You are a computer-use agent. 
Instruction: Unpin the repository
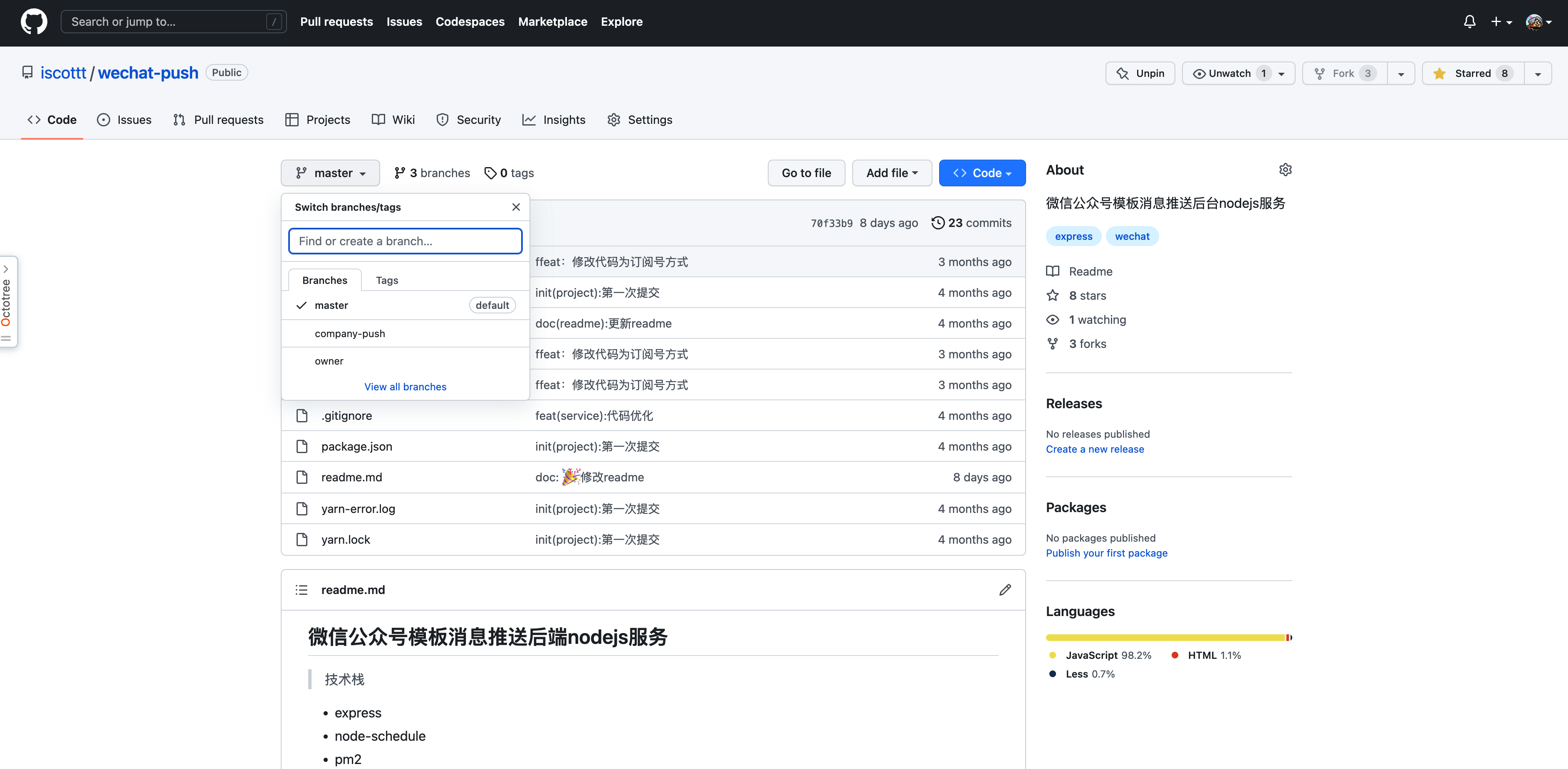(x=1140, y=73)
